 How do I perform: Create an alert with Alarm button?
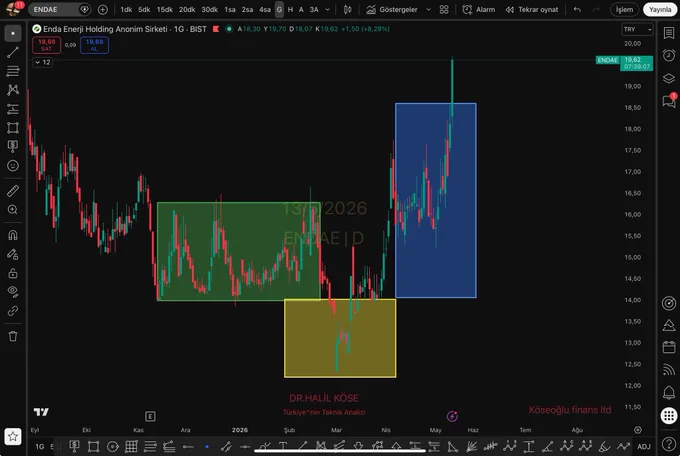tap(479, 10)
